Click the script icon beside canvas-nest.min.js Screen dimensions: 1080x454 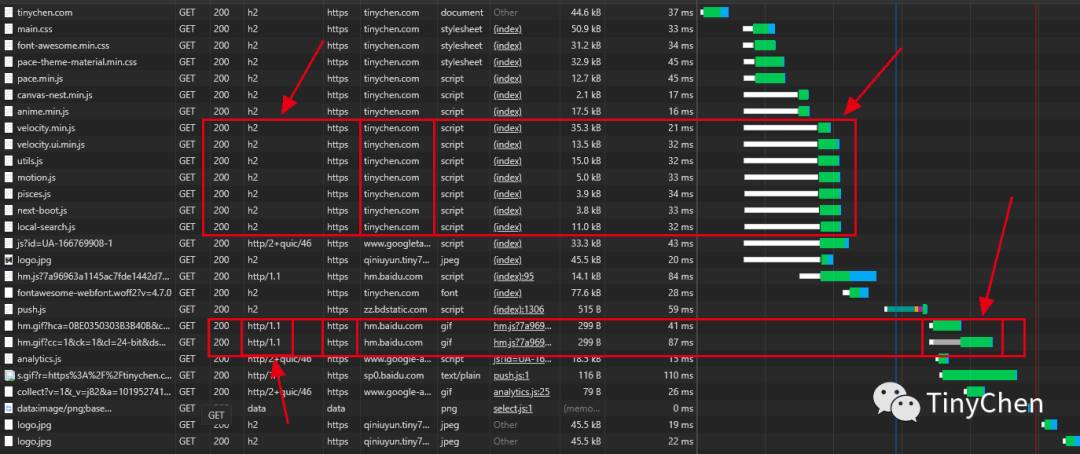pyautogui.click(x=8, y=94)
